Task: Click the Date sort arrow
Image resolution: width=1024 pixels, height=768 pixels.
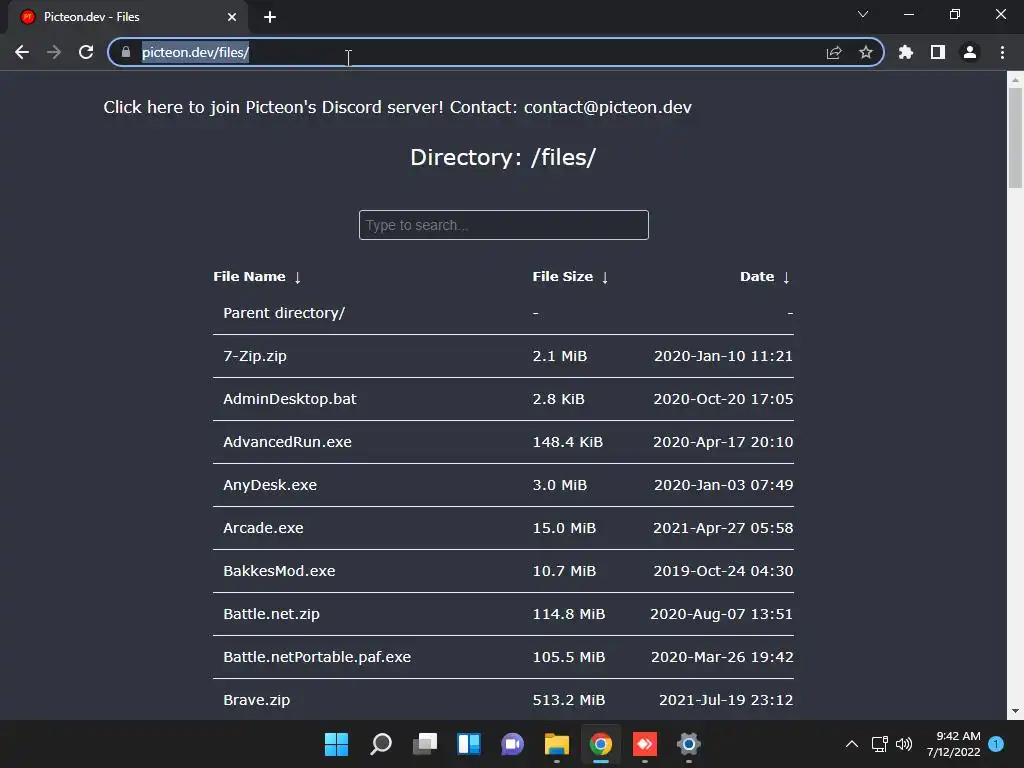Action: point(786,278)
